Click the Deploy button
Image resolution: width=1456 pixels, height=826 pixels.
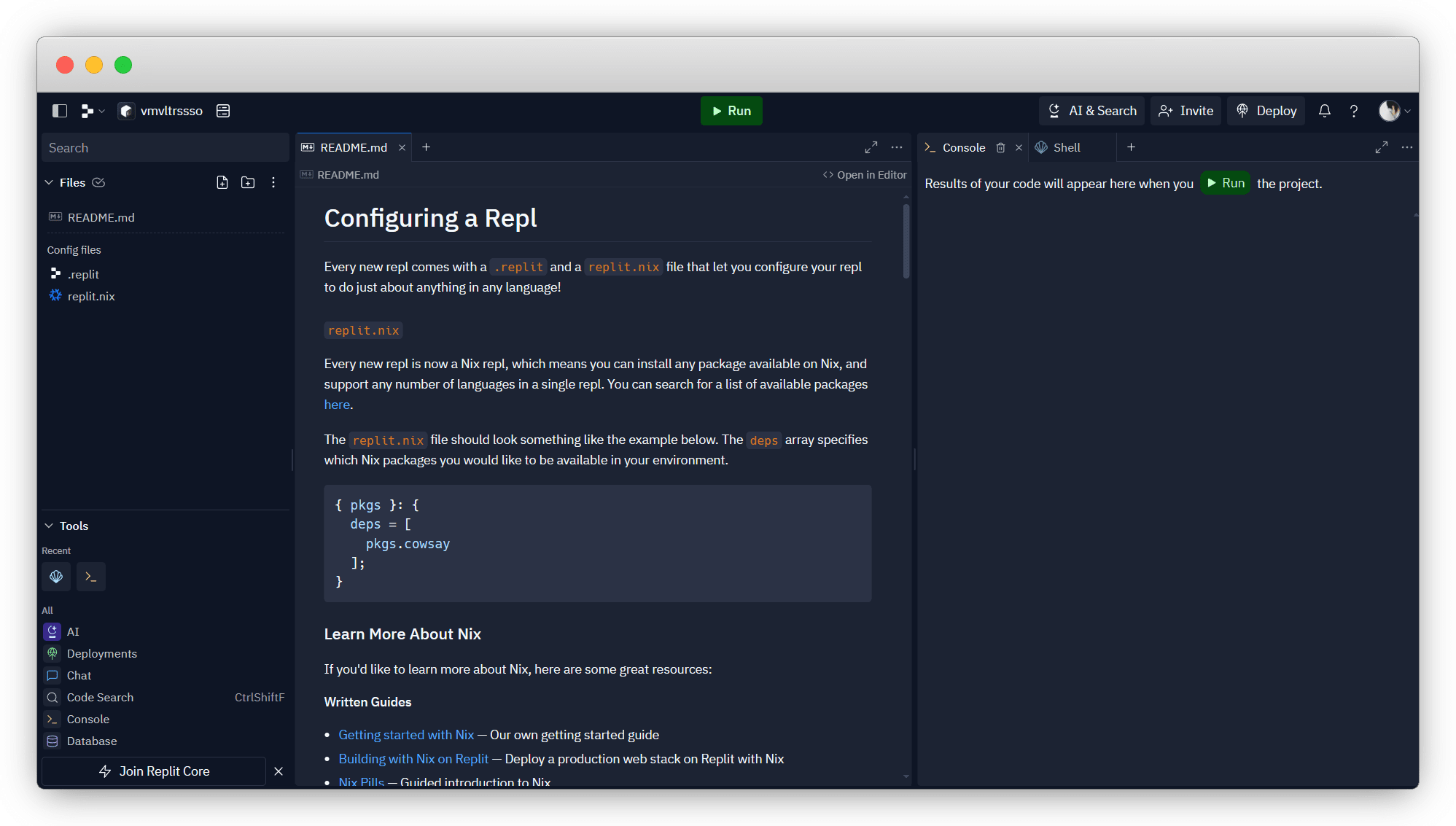1266,111
